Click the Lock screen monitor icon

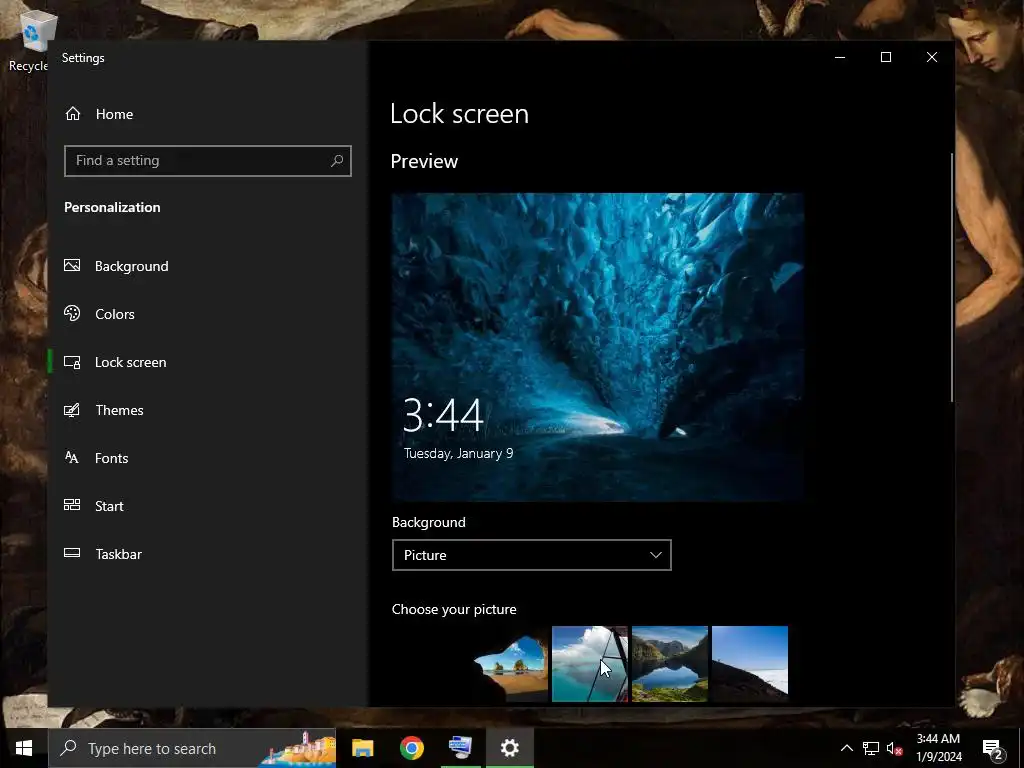click(x=72, y=362)
